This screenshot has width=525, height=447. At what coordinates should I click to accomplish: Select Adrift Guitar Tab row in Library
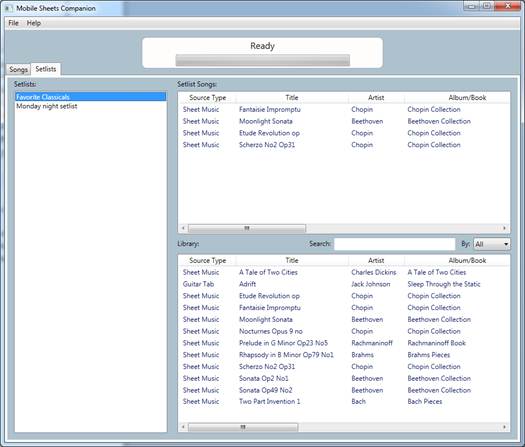pyautogui.click(x=344, y=284)
